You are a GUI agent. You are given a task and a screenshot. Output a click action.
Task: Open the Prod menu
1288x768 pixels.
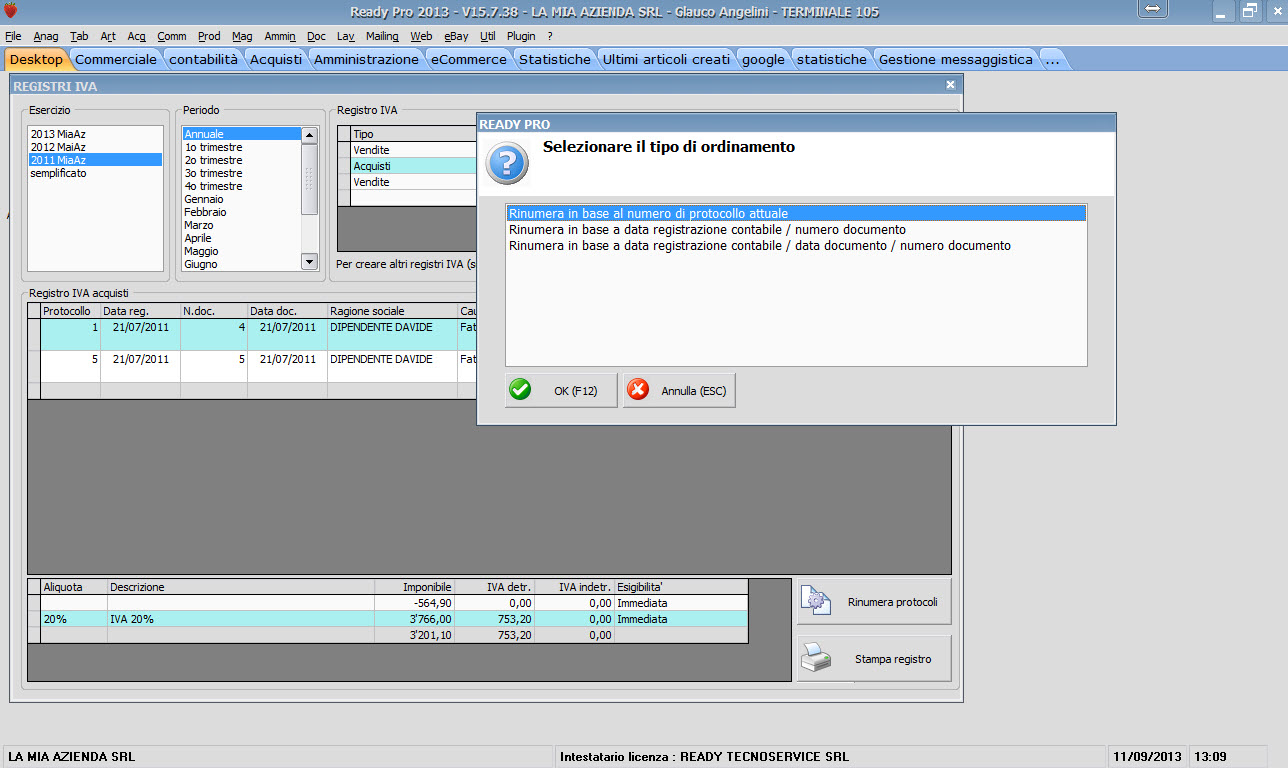pos(209,36)
